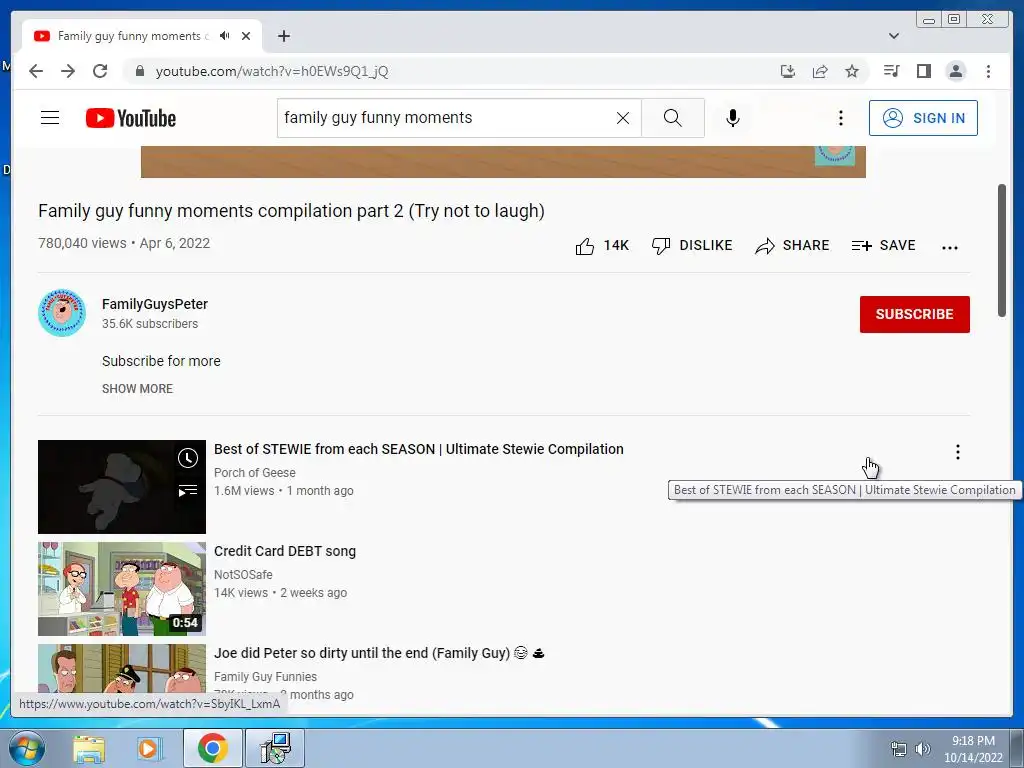Click the DISLIKE button
Viewport: 1024px width, 768px height.
(692, 246)
